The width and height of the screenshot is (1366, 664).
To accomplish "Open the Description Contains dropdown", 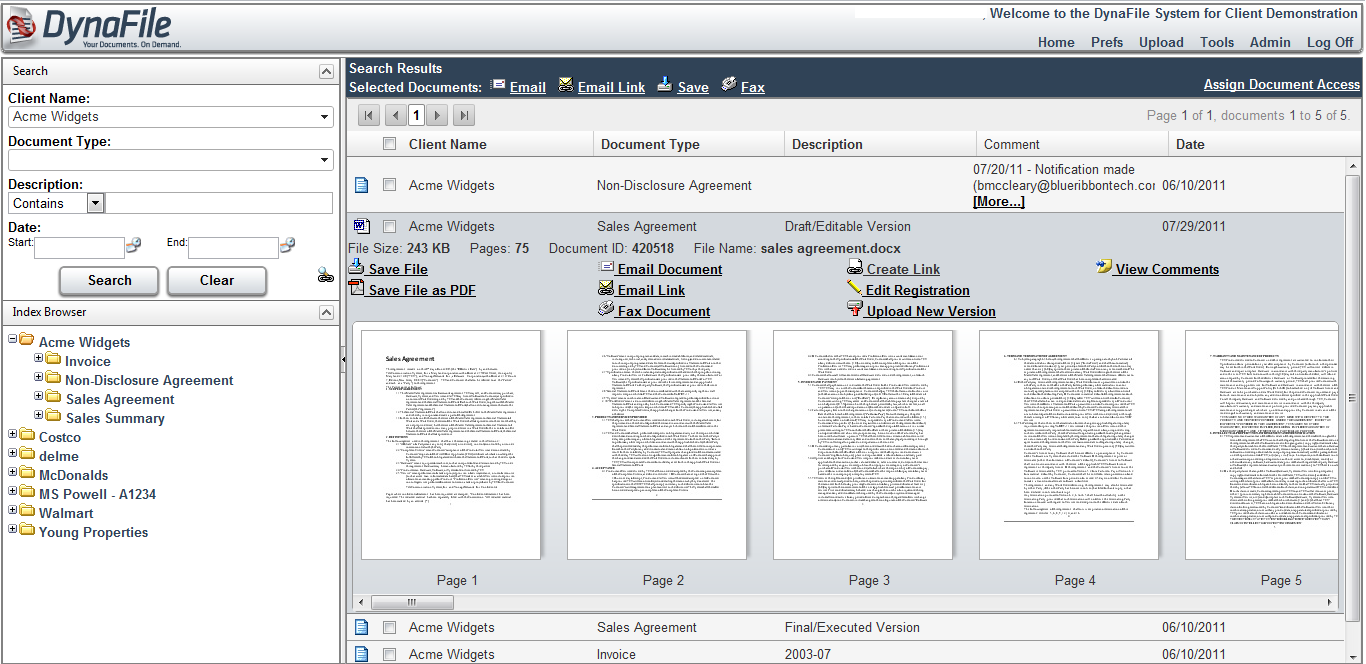I will 95,203.
